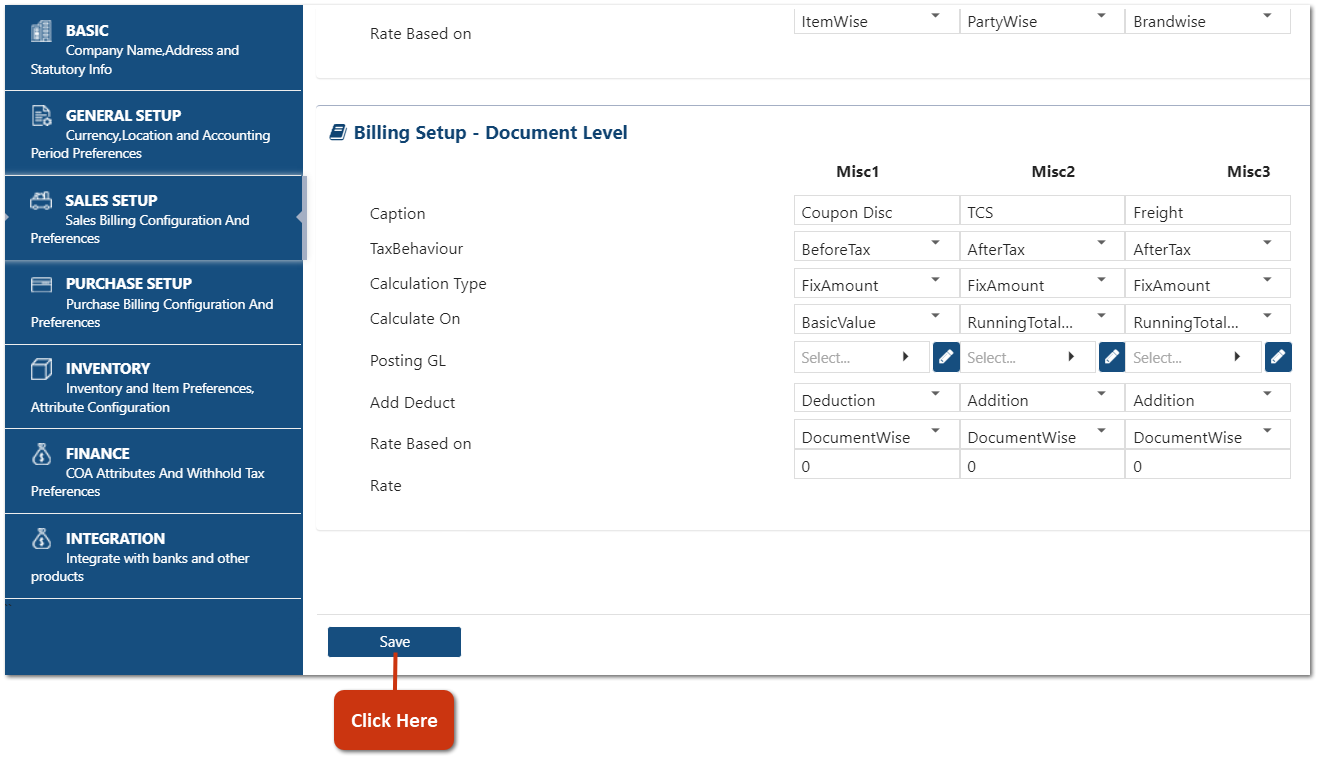Open Misc1 Calculate On BasicValue dropdown
This screenshot has width=1319, height=778.
coord(876,320)
